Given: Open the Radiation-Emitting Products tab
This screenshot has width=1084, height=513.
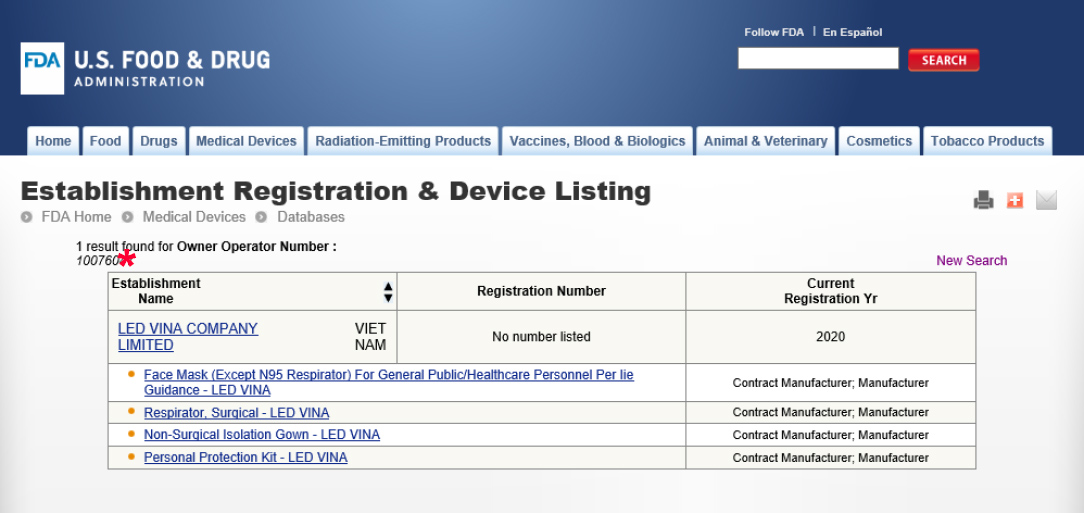Looking at the screenshot, I should [x=403, y=141].
